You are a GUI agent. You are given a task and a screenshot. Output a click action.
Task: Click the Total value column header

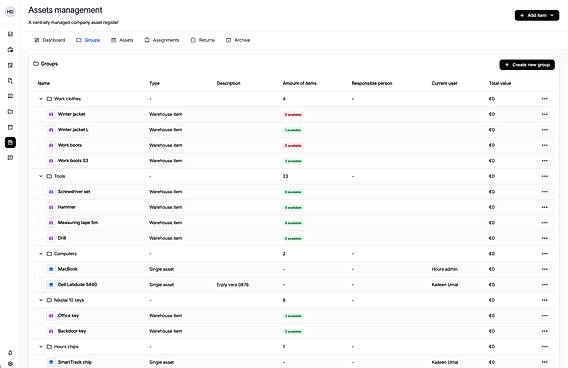[x=500, y=83]
